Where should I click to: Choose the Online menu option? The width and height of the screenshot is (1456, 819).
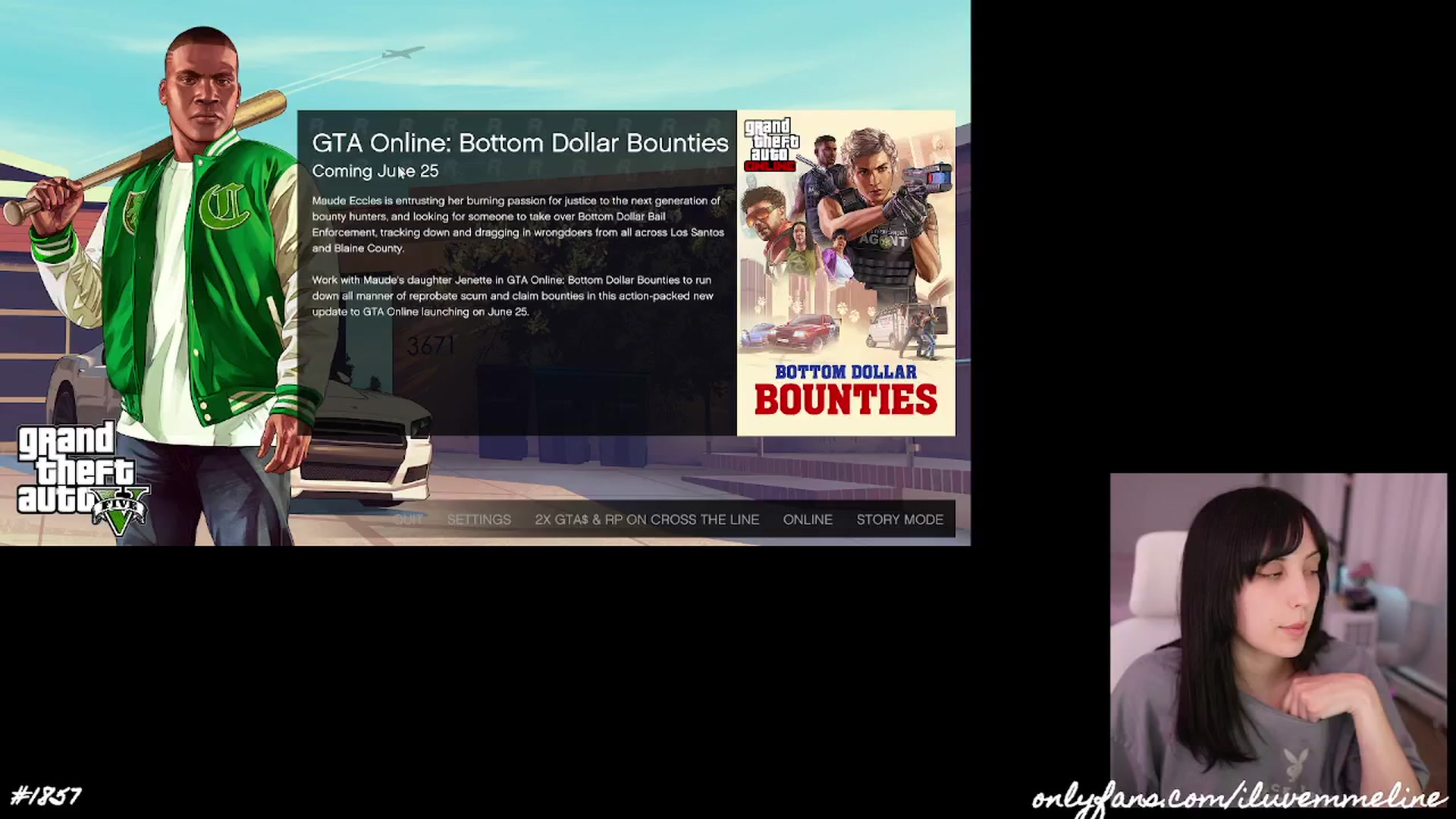(808, 519)
